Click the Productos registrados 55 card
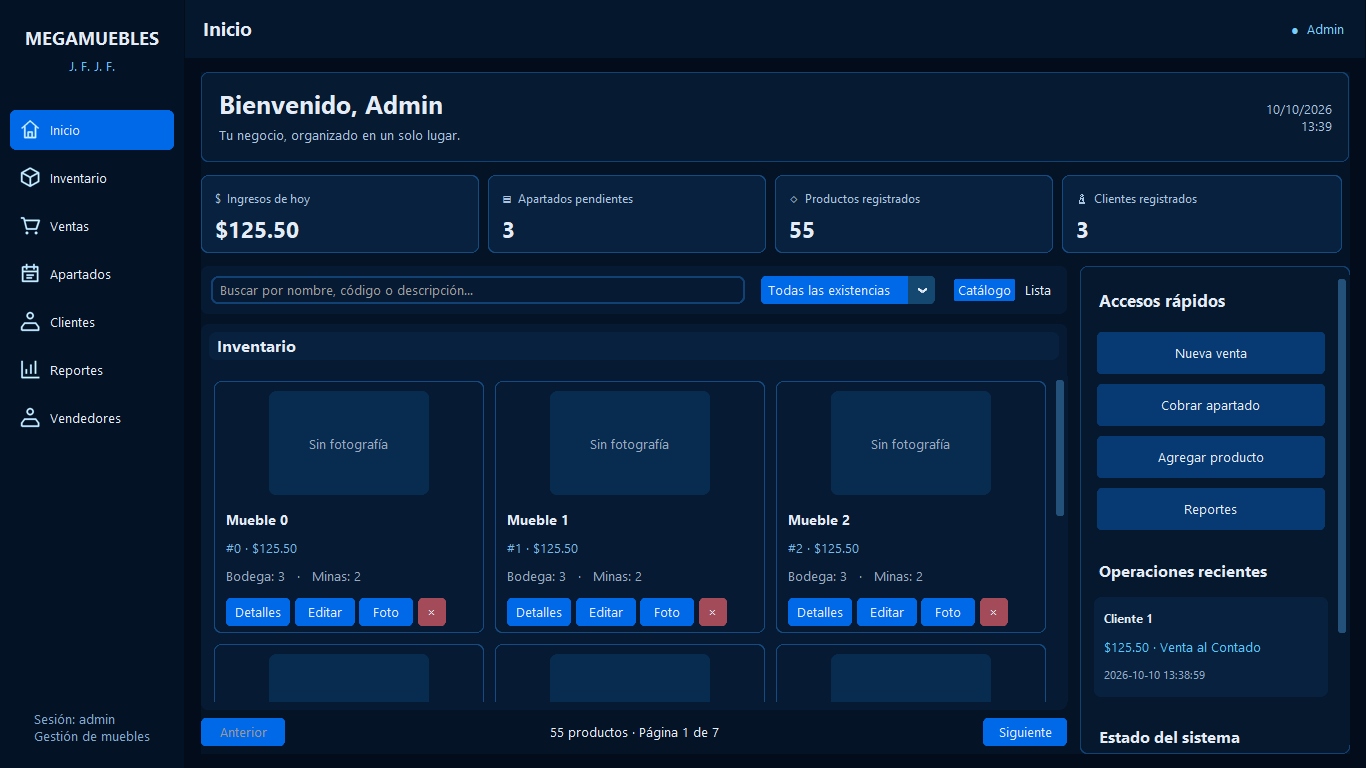Viewport: 1366px width, 768px height. point(914,214)
